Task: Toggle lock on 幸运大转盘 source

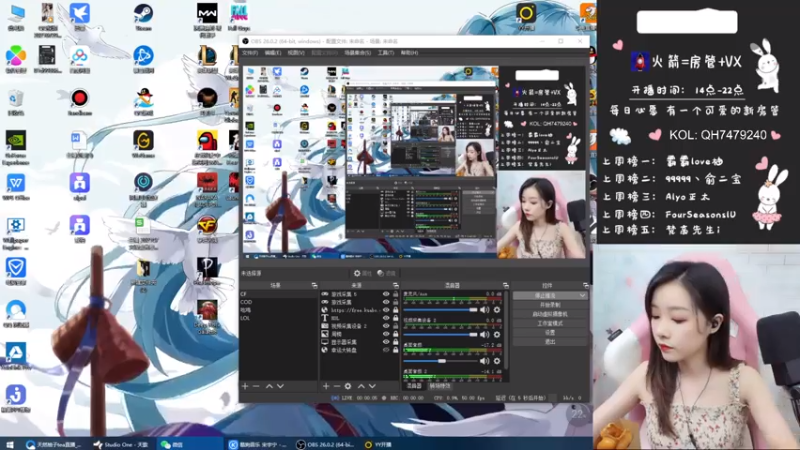Action: 395,350
